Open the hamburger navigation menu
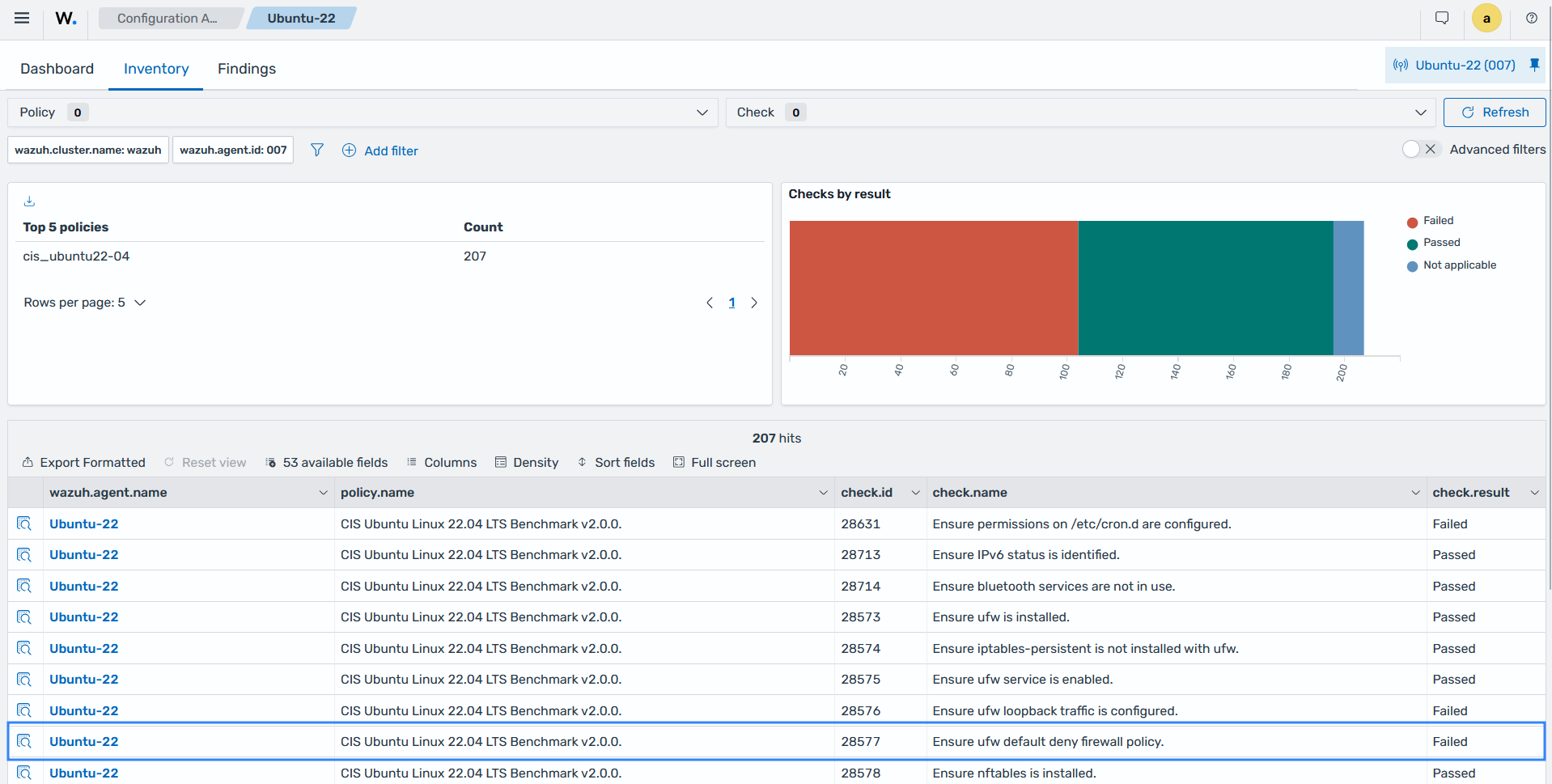 pyautogui.click(x=22, y=18)
